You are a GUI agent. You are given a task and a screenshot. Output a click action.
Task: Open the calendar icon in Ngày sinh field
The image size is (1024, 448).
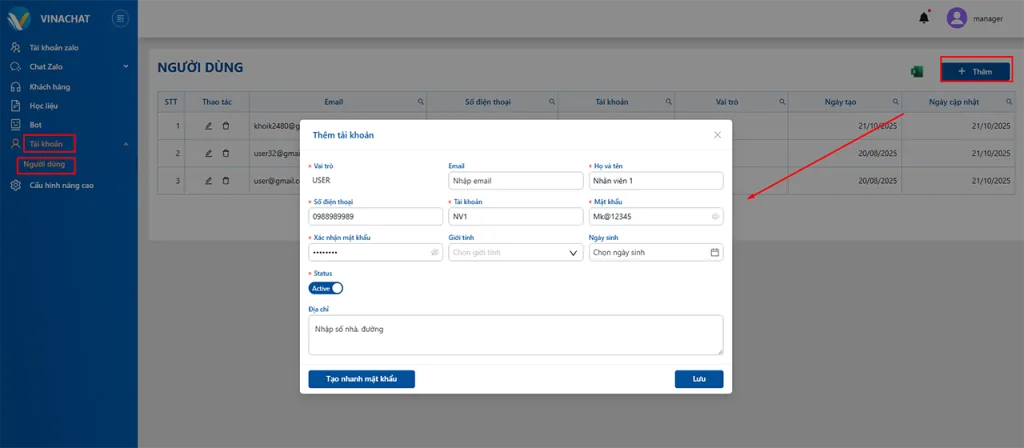[714, 253]
